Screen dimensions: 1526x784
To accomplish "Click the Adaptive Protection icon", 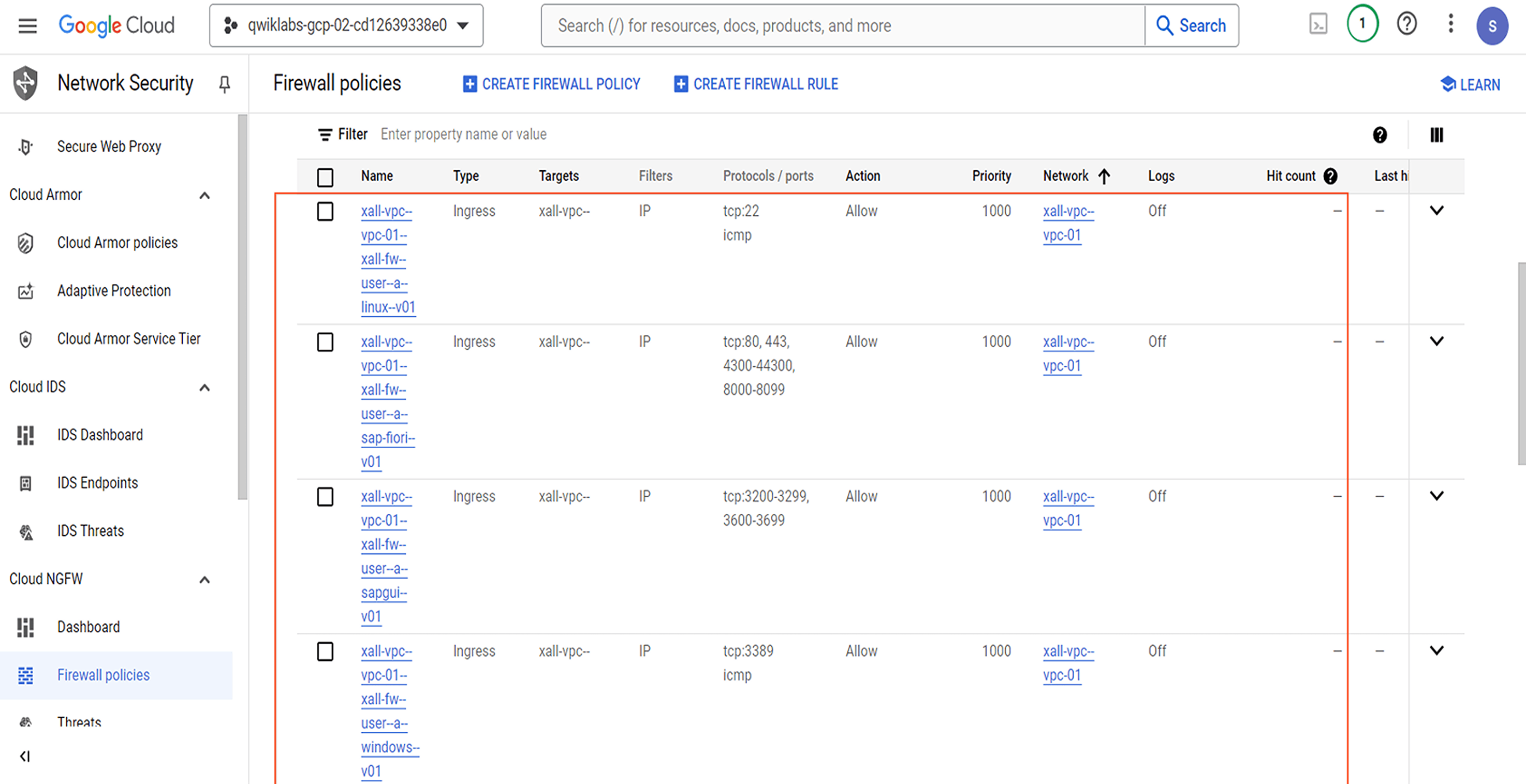I will pyautogui.click(x=25, y=291).
